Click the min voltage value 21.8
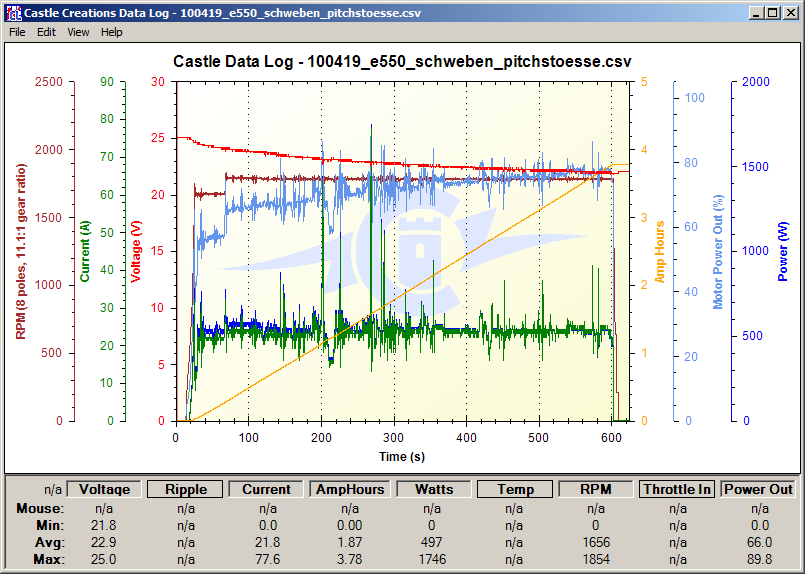The image size is (805, 574). pyautogui.click(x=103, y=525)
